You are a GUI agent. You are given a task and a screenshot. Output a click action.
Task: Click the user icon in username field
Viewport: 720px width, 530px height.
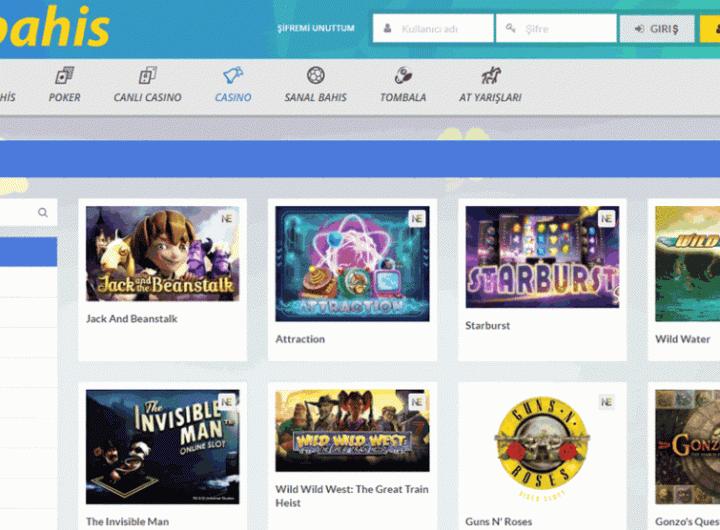[x=388, y=28]
